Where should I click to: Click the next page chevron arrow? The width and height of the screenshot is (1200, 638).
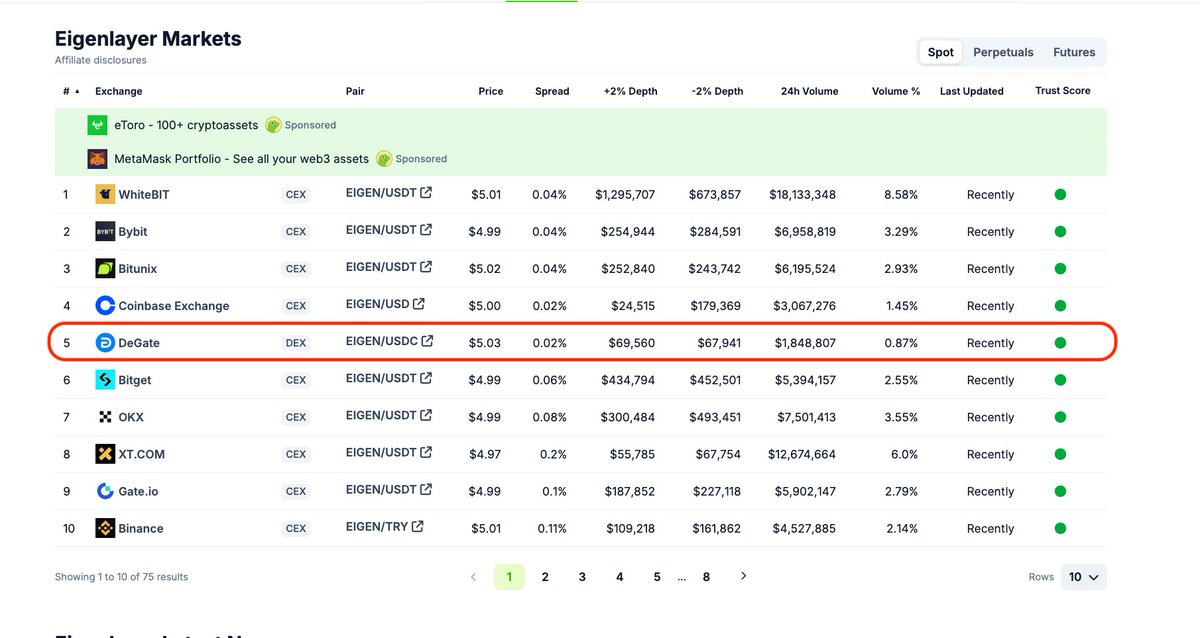click(743, 576)
